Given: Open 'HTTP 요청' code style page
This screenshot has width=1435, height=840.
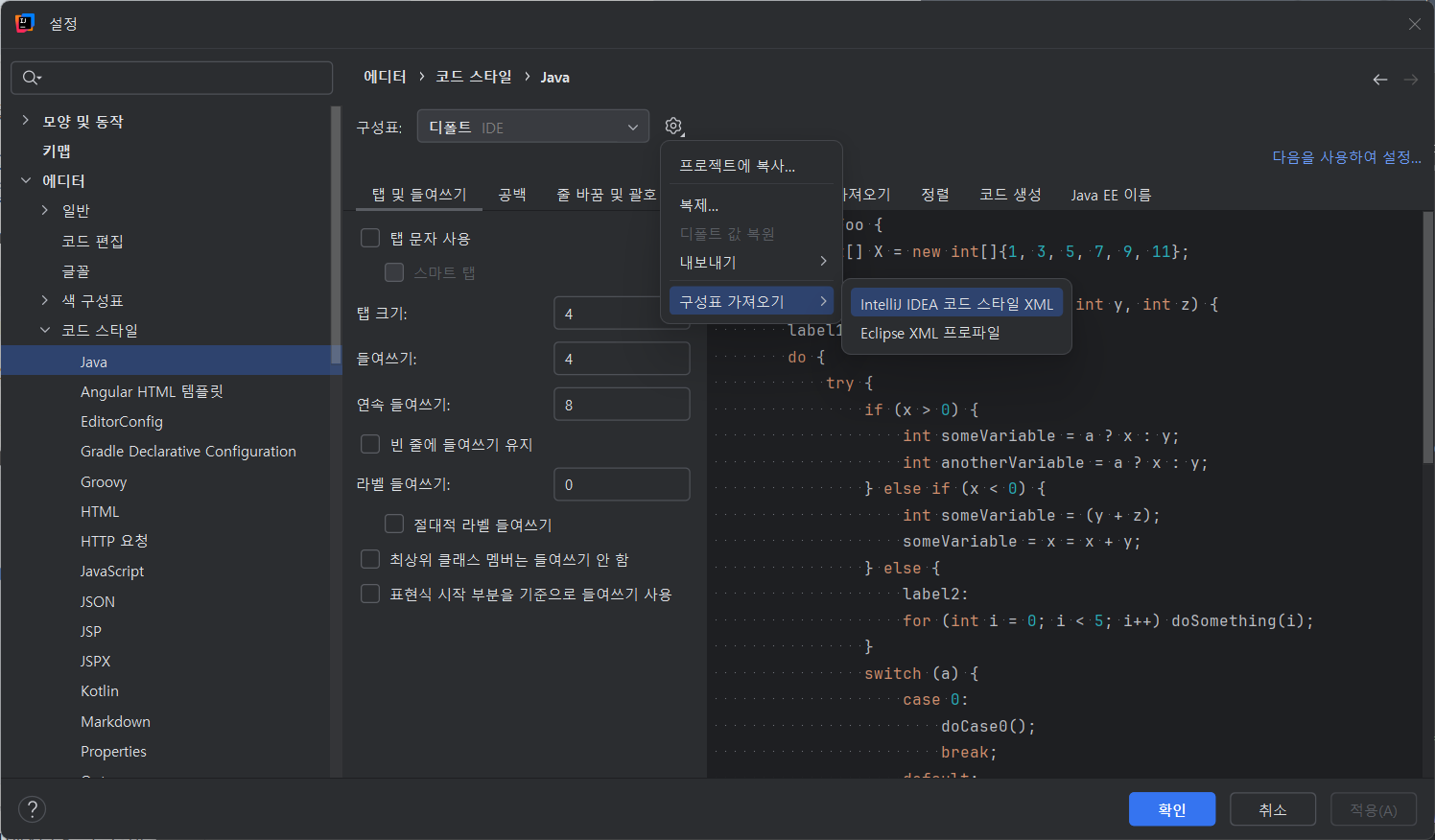Looking at the screenshot, I should pyautogui.click(x=114, y=541).
